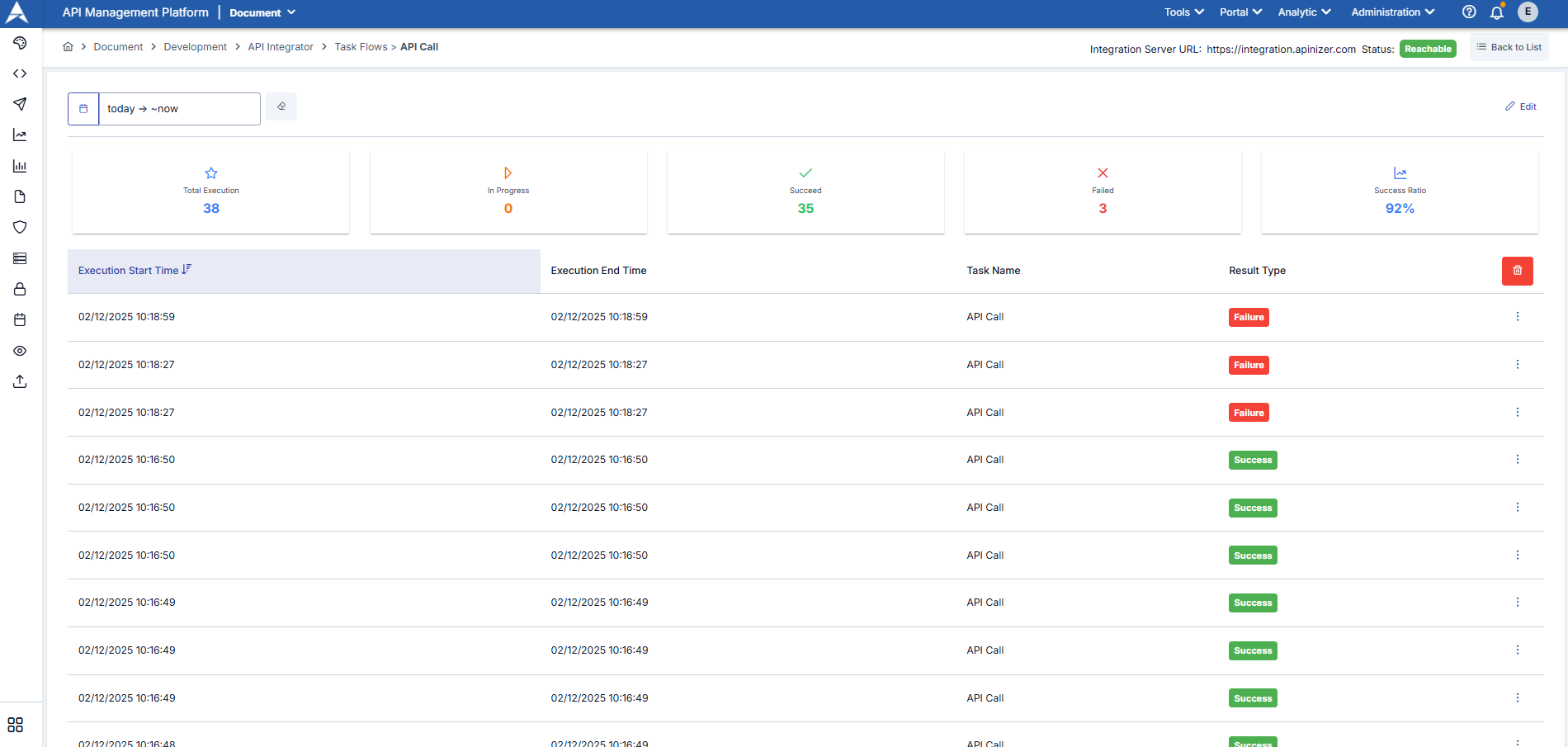Click the Edit link
The image size is (1568, 747).
coord(1521,106)
